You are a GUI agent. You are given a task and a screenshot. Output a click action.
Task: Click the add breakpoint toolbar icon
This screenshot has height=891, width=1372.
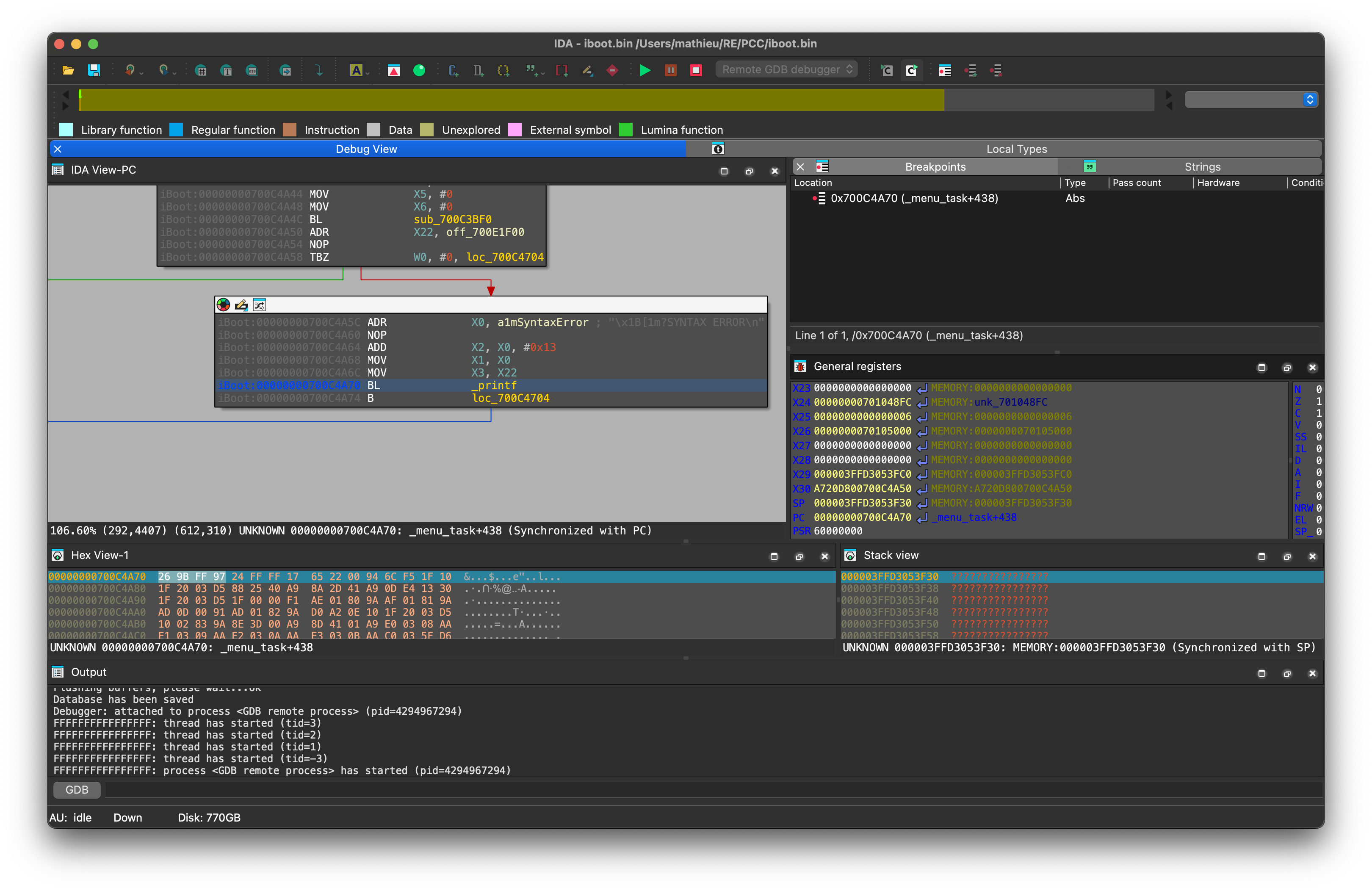point(971,71)
